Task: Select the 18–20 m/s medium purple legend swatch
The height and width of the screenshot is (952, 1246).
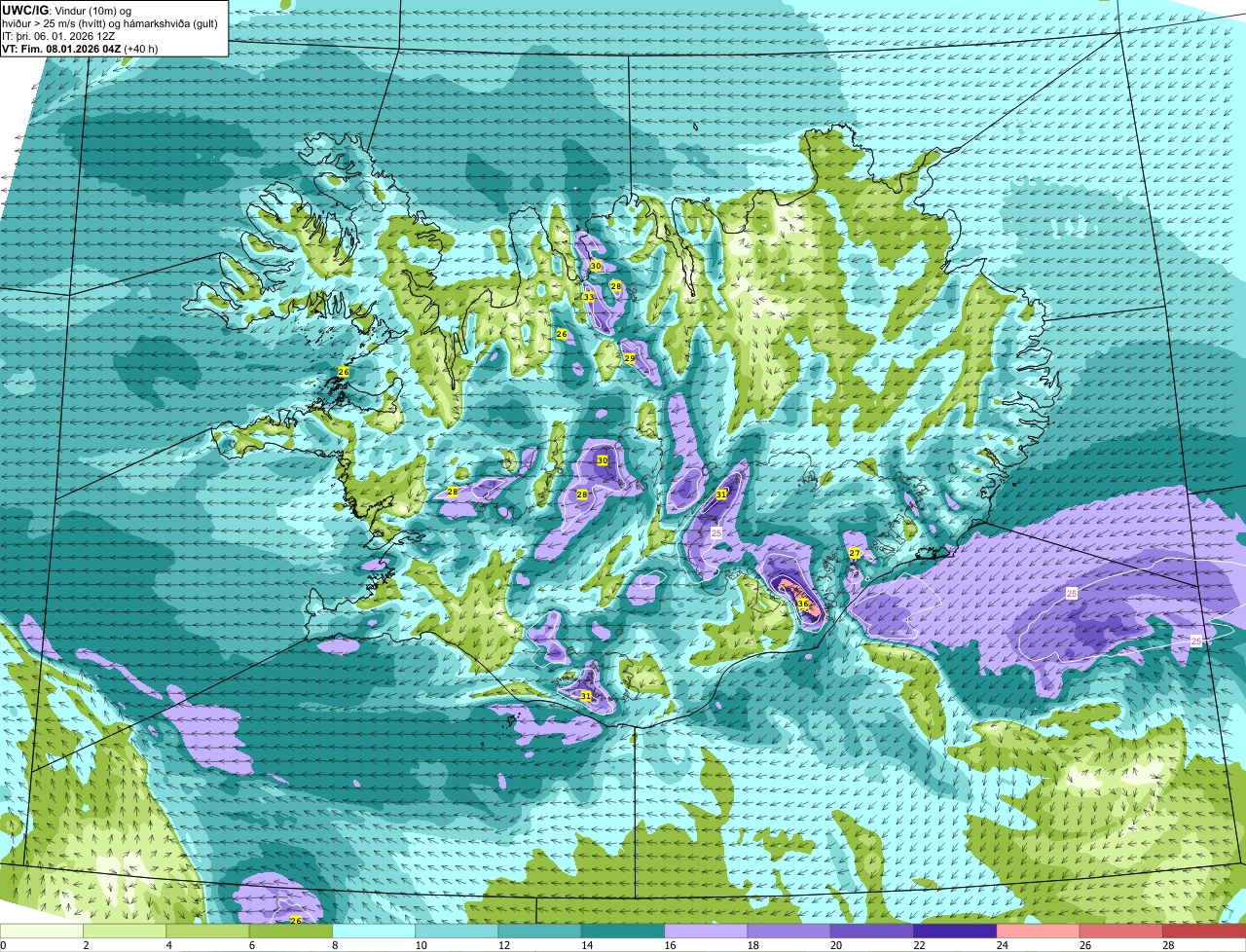Action: pyautogui.click(x=790, y=932)
